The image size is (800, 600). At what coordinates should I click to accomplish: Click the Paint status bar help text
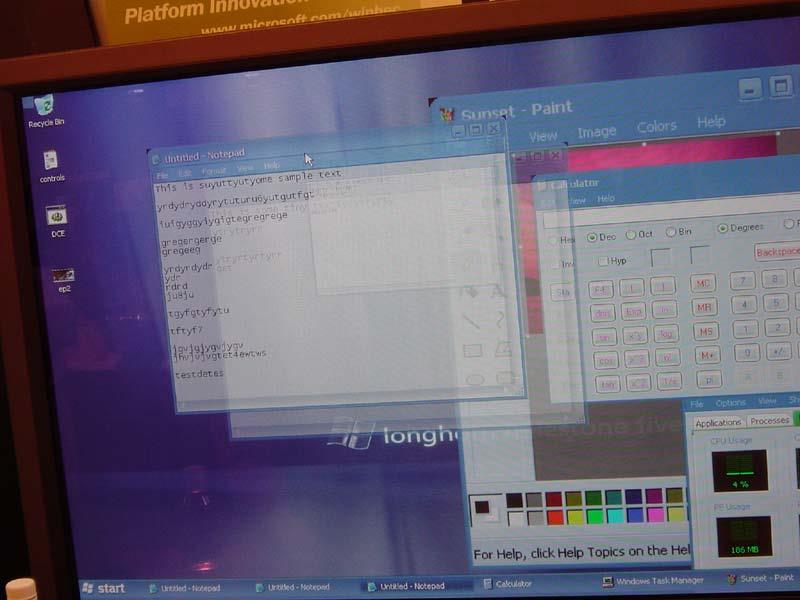tap(581, 552)
